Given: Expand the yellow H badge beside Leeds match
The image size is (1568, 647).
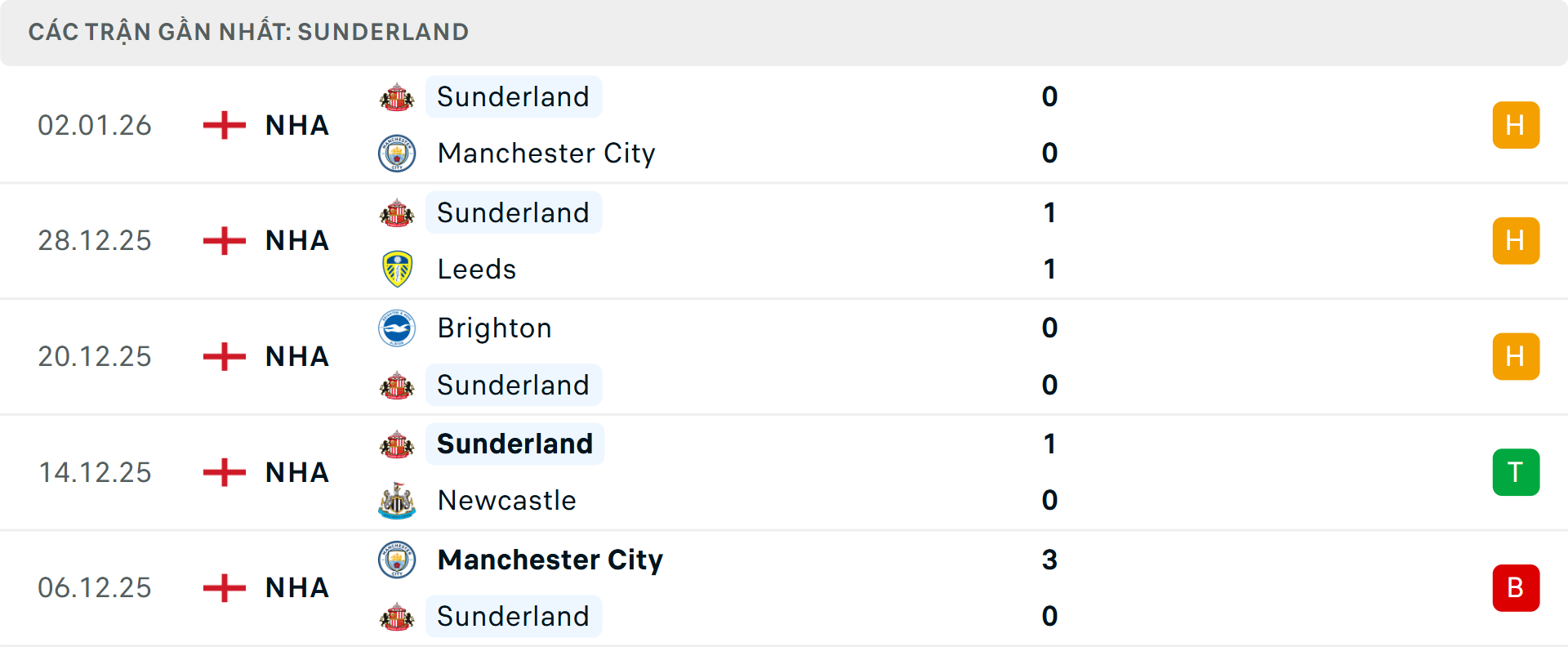Looking at the screenshot, I should 1517,240.
